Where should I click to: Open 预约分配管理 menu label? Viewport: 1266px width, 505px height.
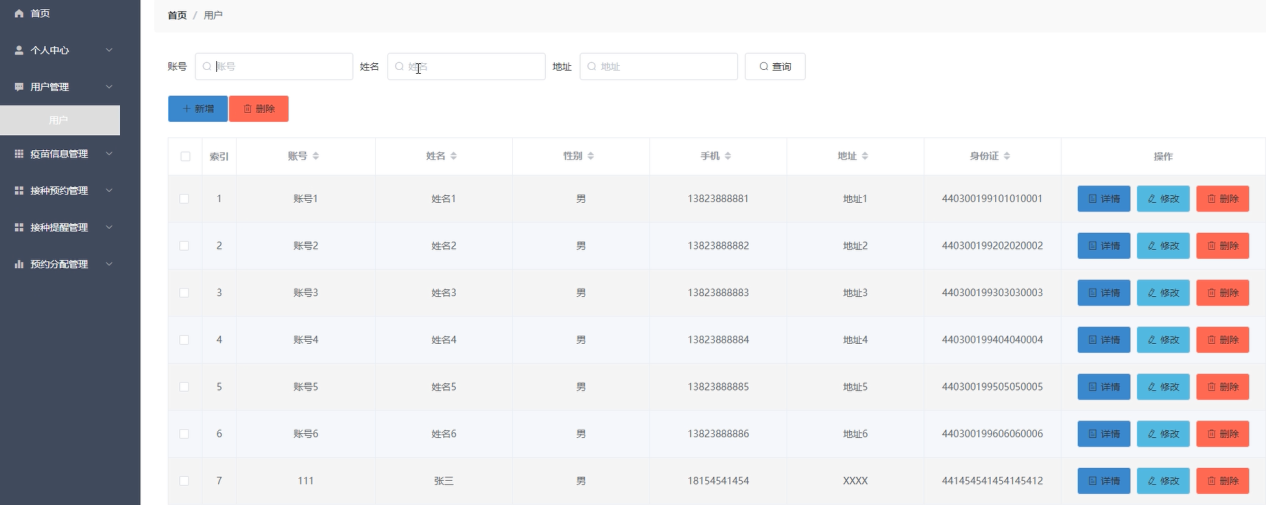(x=59, y=264)
